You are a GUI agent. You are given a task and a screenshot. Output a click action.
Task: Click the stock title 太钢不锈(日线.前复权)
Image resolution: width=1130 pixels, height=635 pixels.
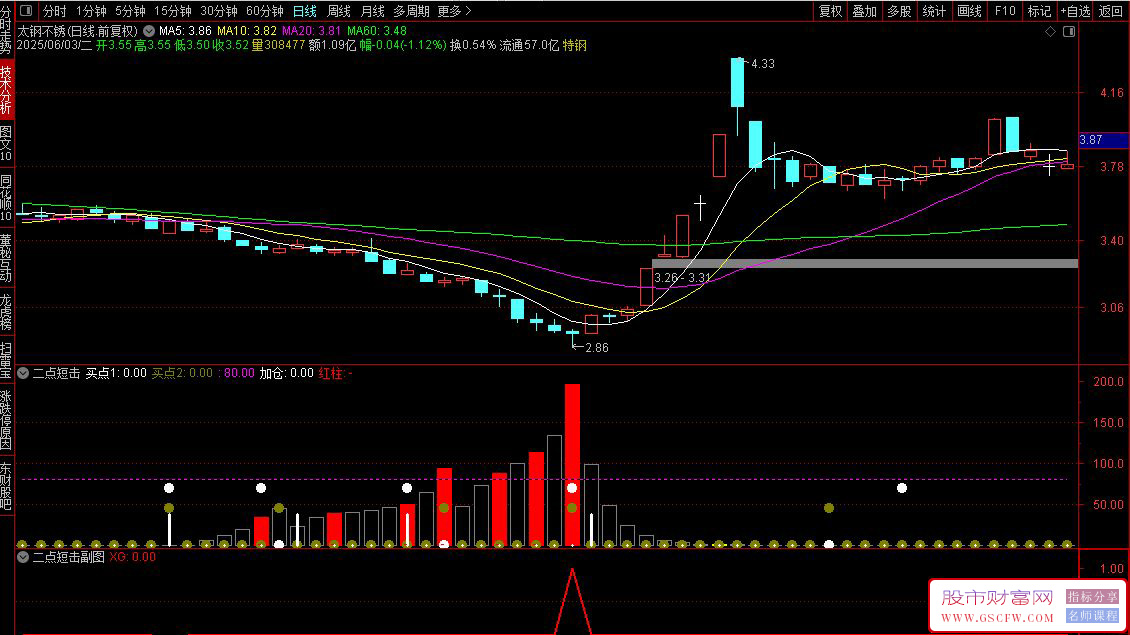coord(77,31)
